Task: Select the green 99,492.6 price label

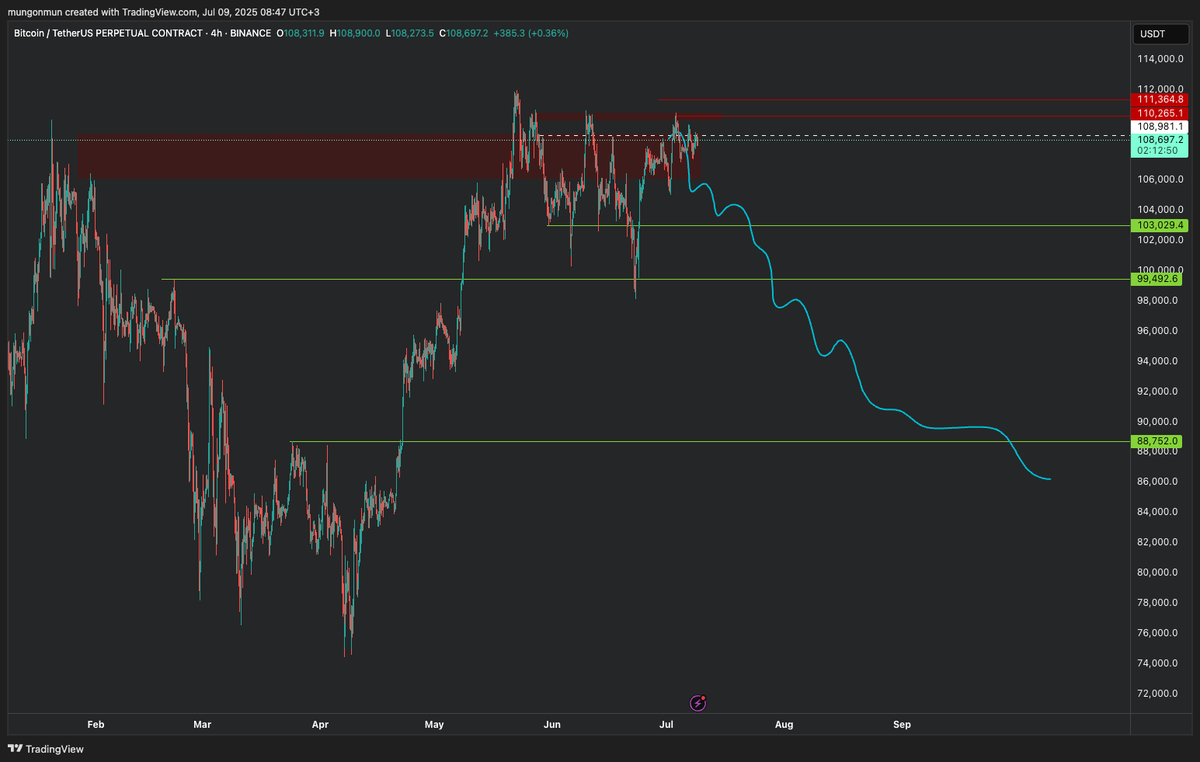Action: pyautogui.click(x=1158, y=279)
